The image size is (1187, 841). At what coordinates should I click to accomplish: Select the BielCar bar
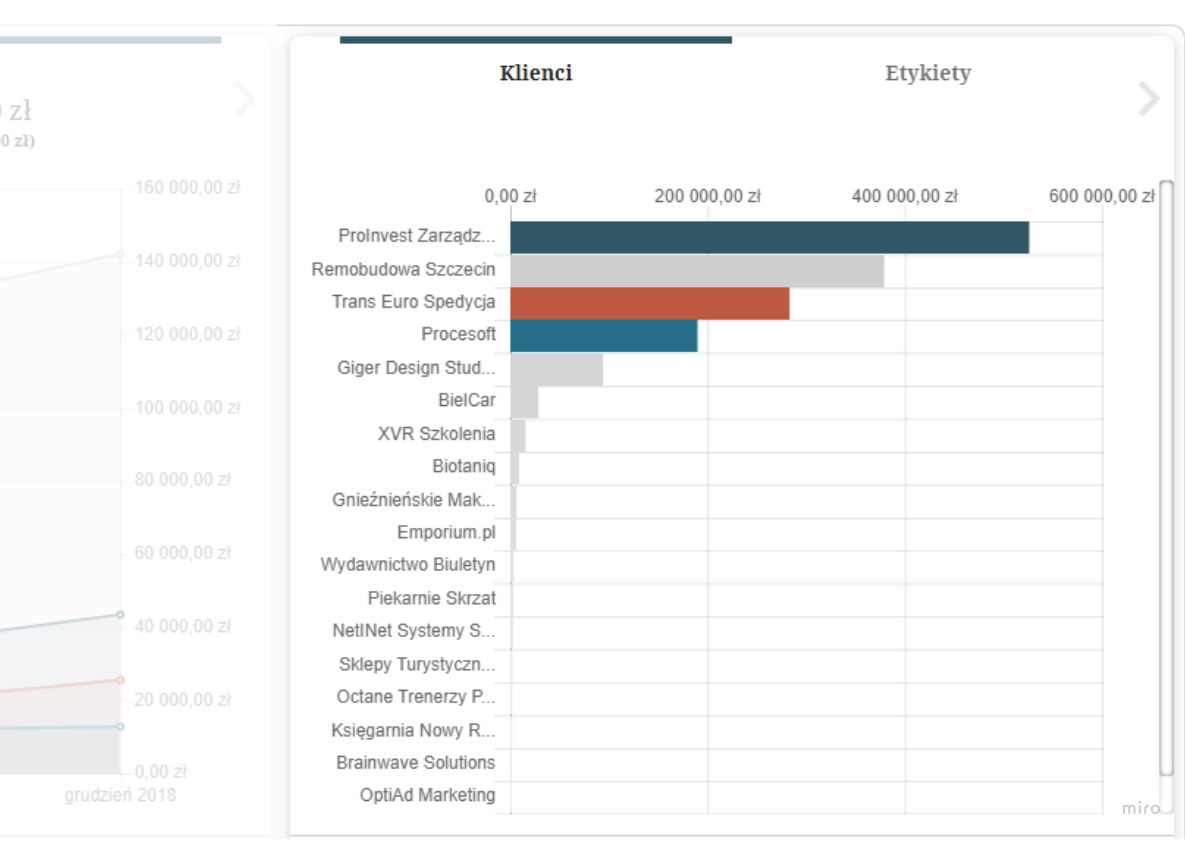[524, 402]
